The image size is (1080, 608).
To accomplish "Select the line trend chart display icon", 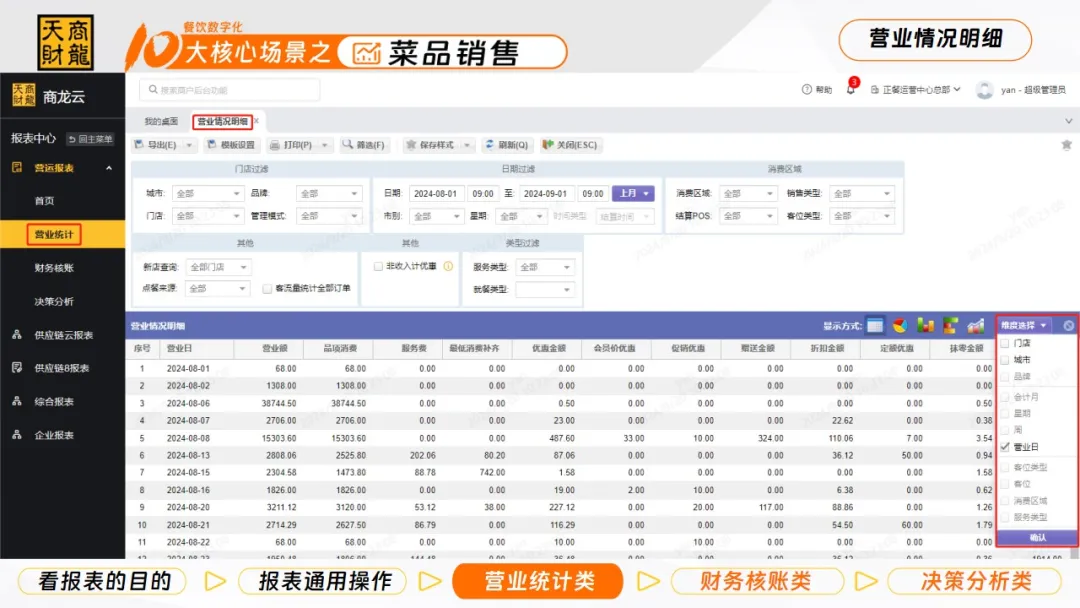I will (975, 326).
